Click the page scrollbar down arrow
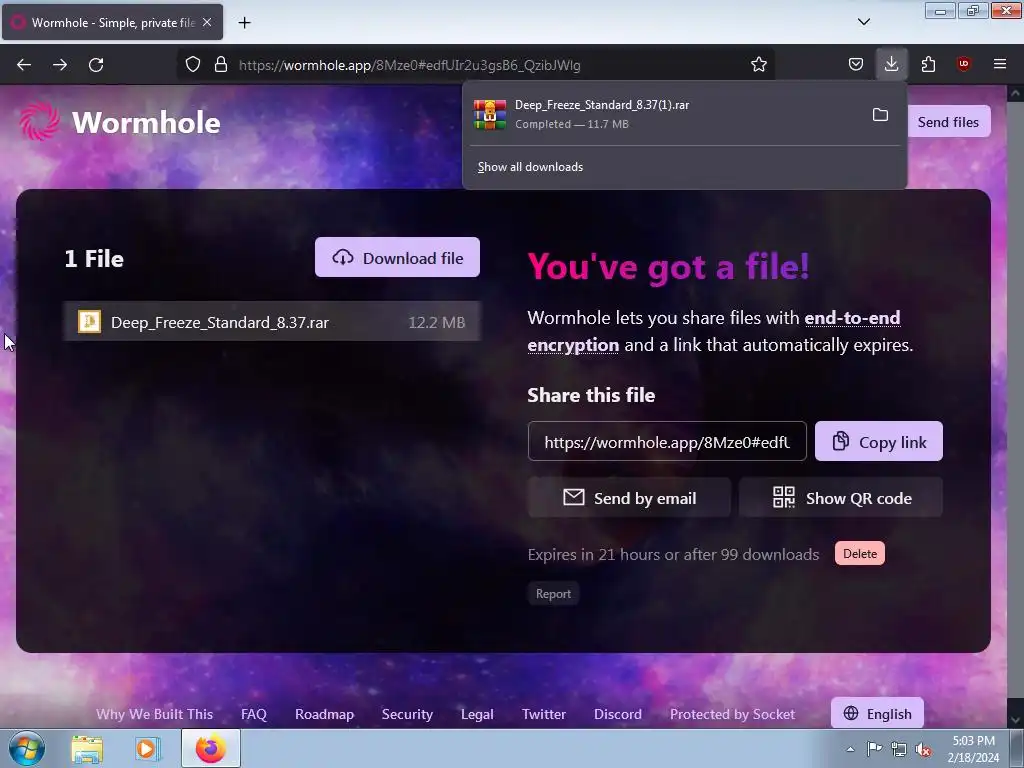 1016,720
